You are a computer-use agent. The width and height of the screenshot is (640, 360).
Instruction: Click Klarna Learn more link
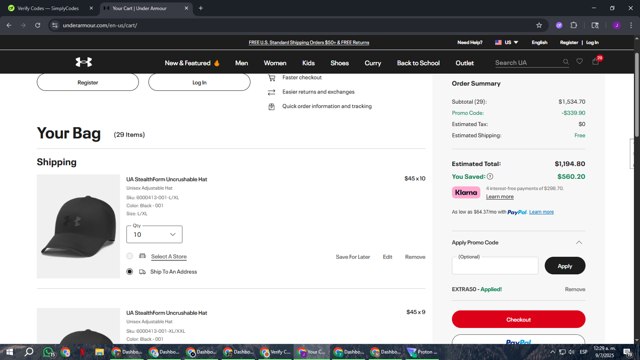pyautogui.click(x=500, y=197)
